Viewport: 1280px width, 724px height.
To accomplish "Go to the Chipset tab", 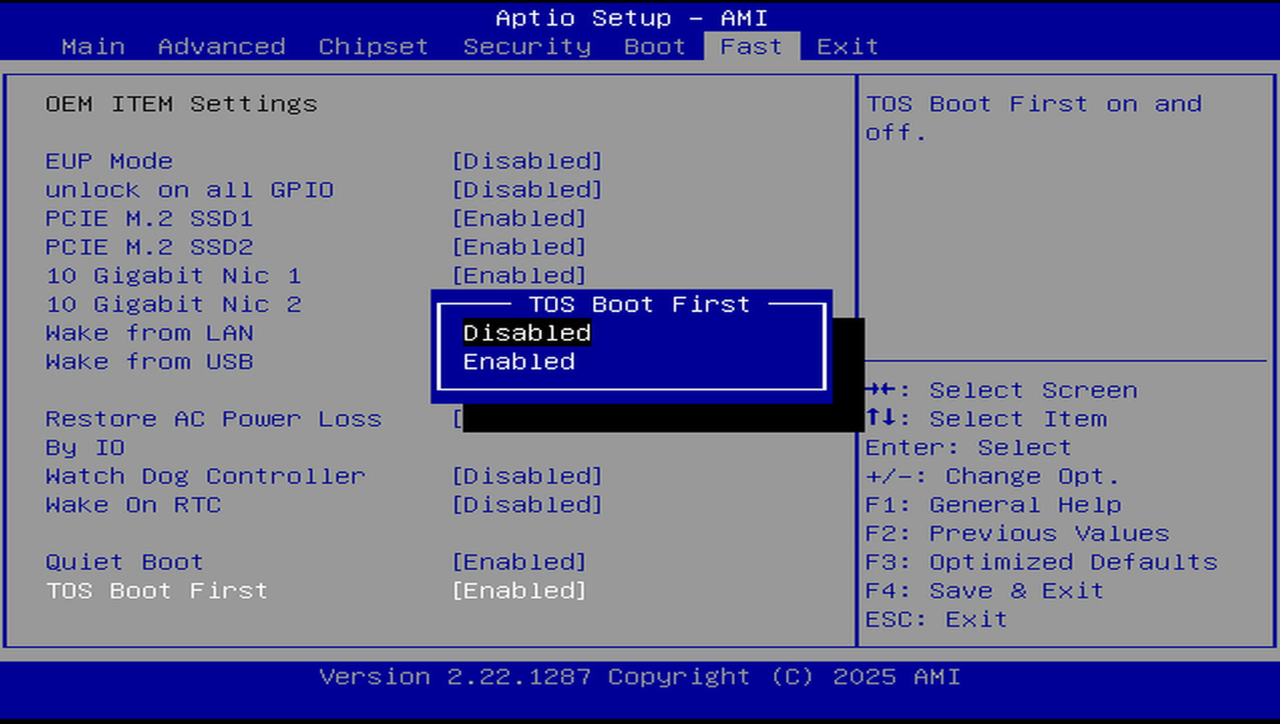I will pos(373,47).
